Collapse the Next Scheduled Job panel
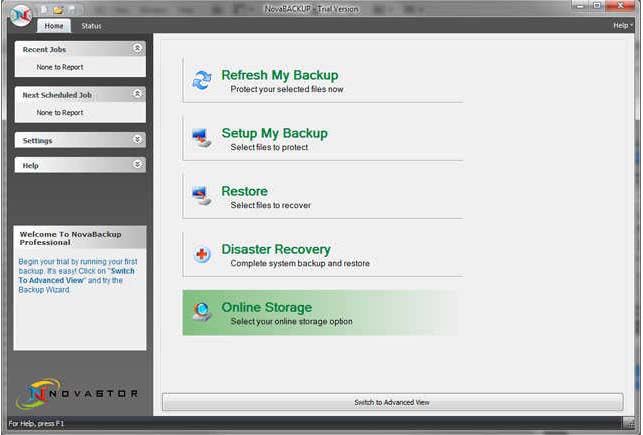Image resolution: width=643 pixels, height=435 pixels. click(137, 95)
